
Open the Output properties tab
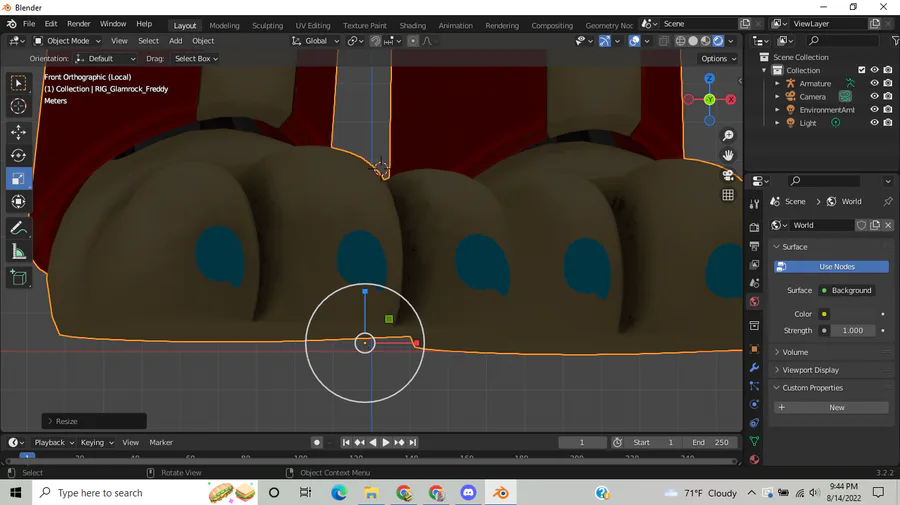pos(754,246)
